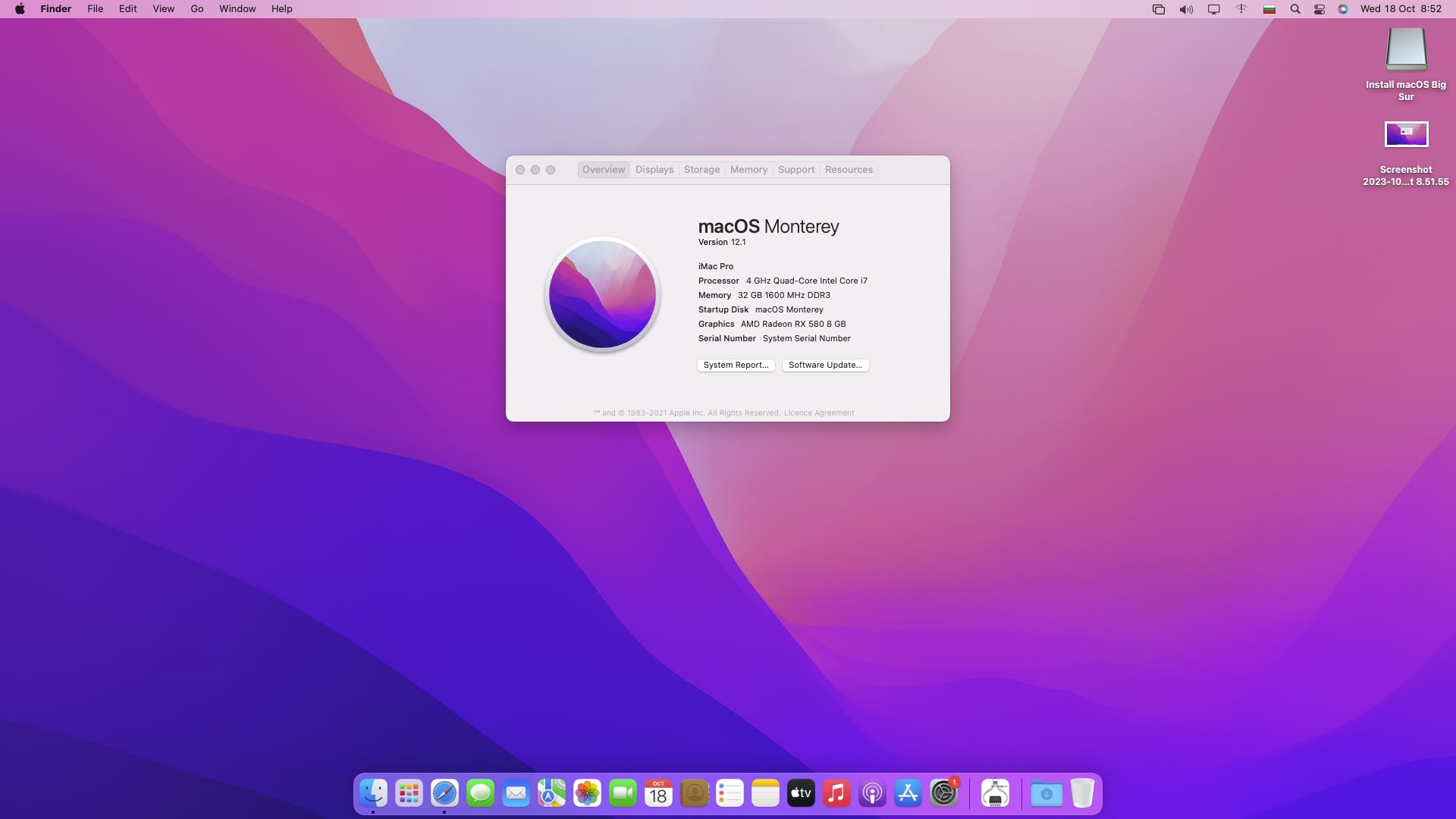This screenshot has width=1456, height=819.
Task: Switch to the Storage tab
Action: click(702, 170)
